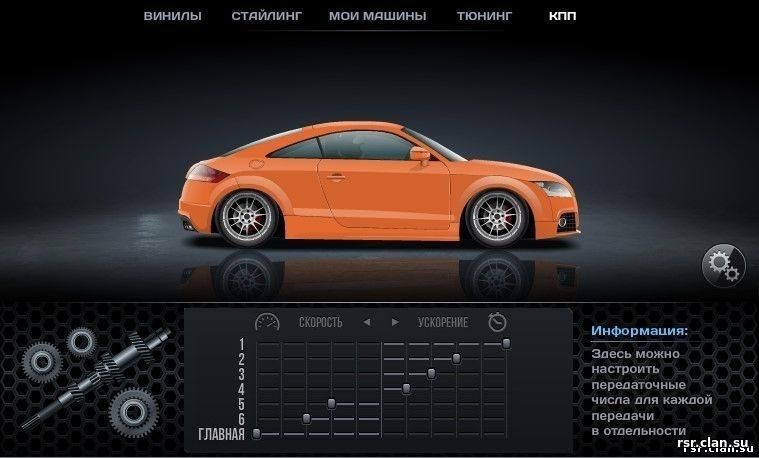Screen dimensions: 759x458
Task: Open the Винилы tab
Action: tap(172, 16)
